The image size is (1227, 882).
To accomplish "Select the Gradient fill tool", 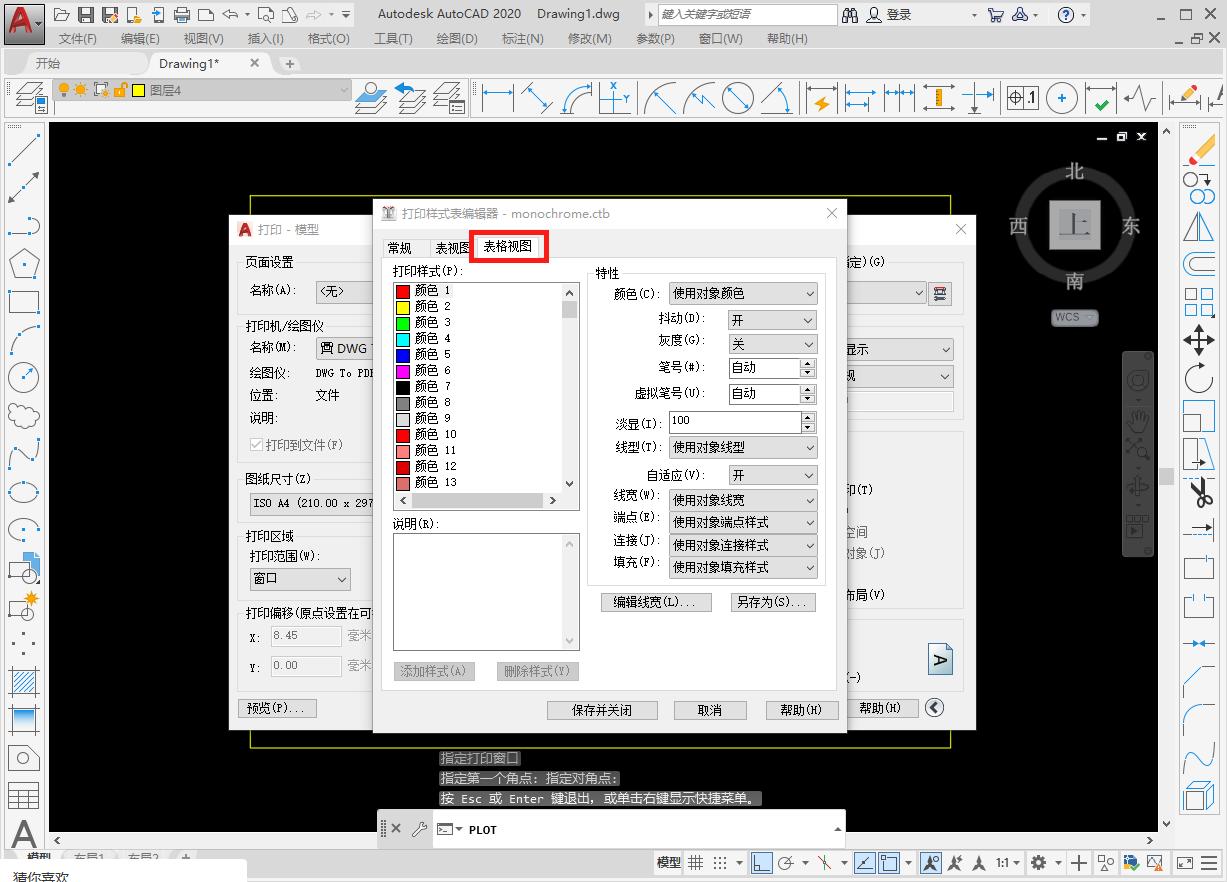I will (24, 720).
